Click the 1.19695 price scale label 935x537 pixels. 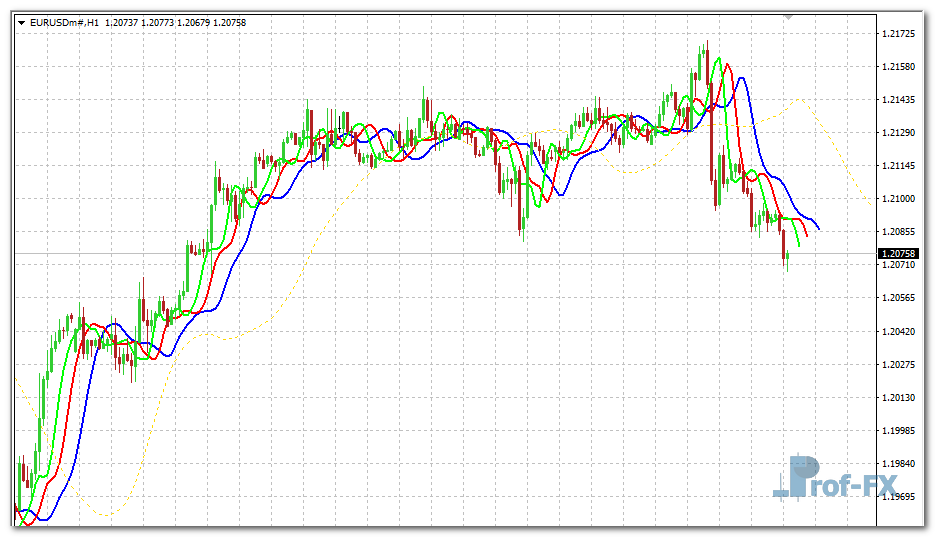(900, 496)
